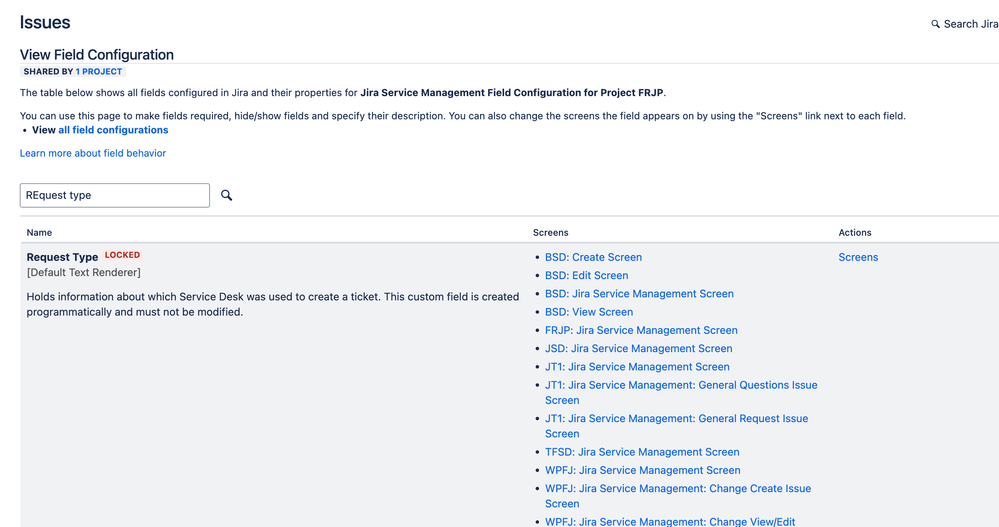Open 'JT1: General Request Issue Screen' link
This screenshot has height=527, width=999.
[x=676, y=426]
